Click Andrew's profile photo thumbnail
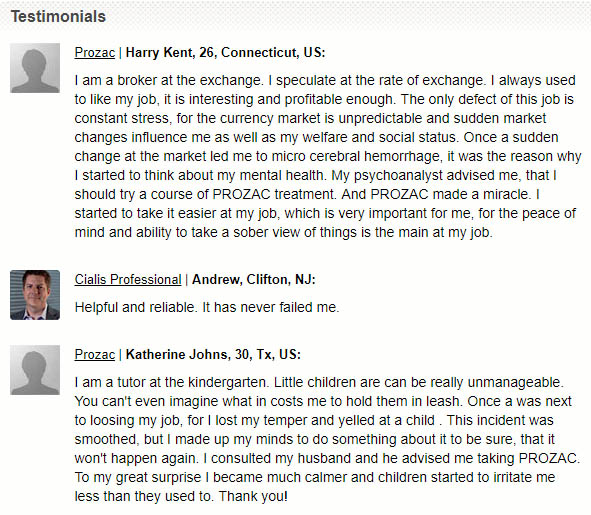This screenshot has height=515, width=591. 35,295
